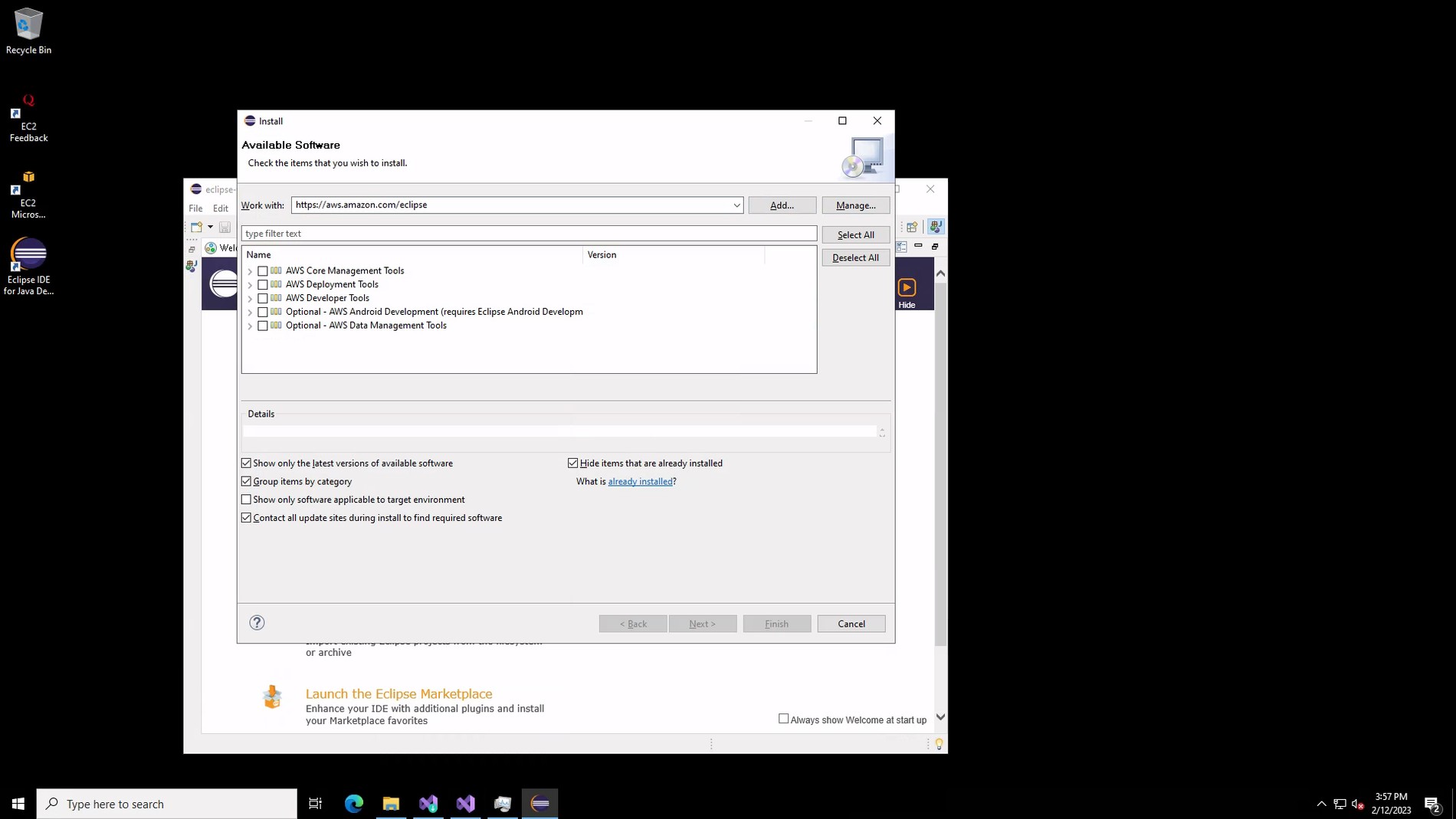This screenshot has width=1456, height=819.
Task: Open the Edit menu
Action: pos(220,208)
